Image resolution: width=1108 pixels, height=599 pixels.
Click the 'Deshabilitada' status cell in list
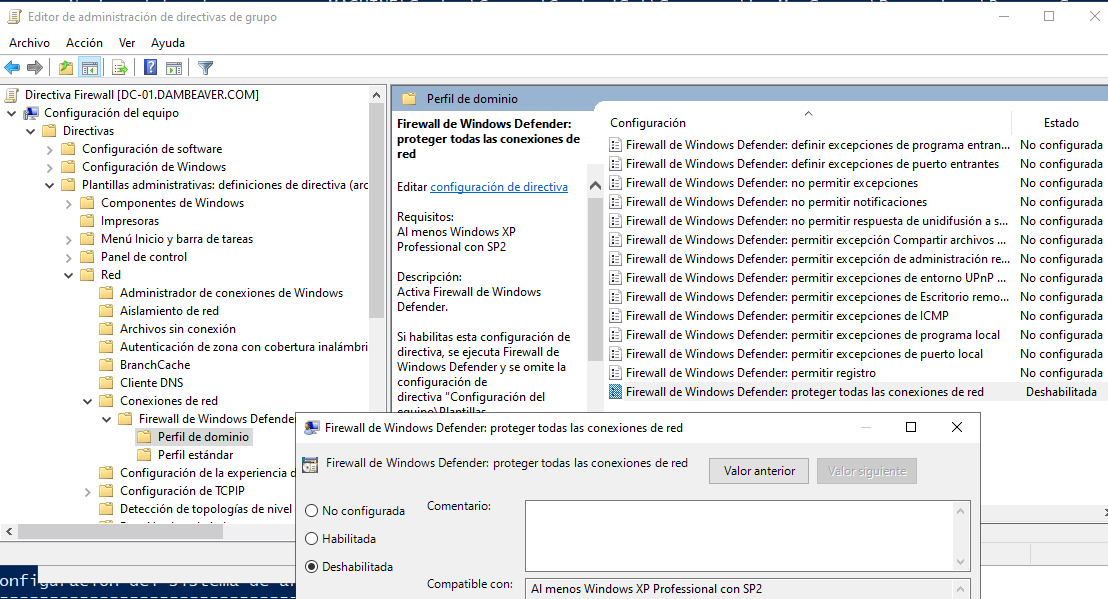click(x=1061, y=392)
